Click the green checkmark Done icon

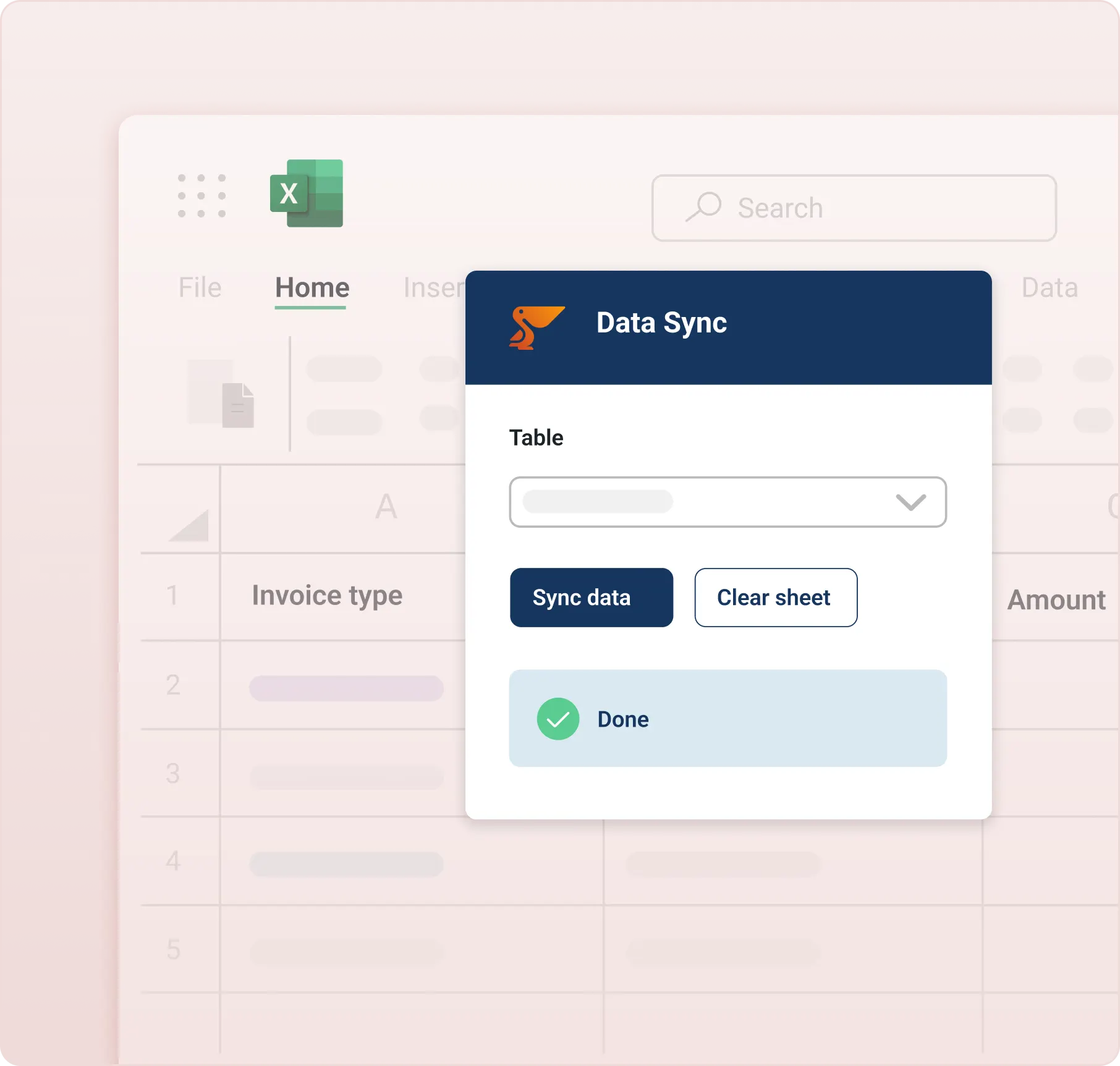(x=558, y=719)
